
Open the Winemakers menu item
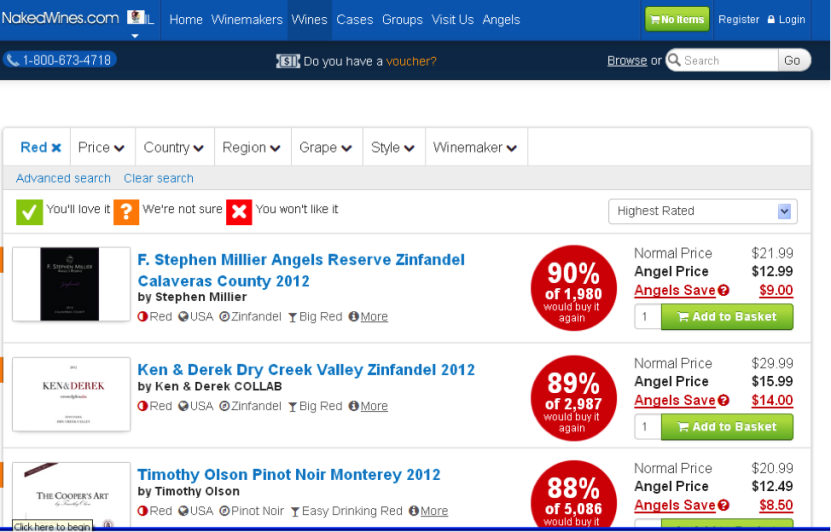tap(247, 20)
